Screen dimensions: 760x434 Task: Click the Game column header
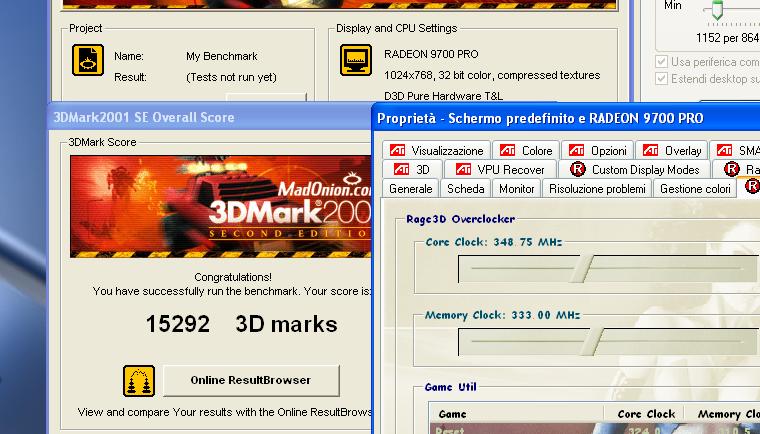(x=517, y=414)
